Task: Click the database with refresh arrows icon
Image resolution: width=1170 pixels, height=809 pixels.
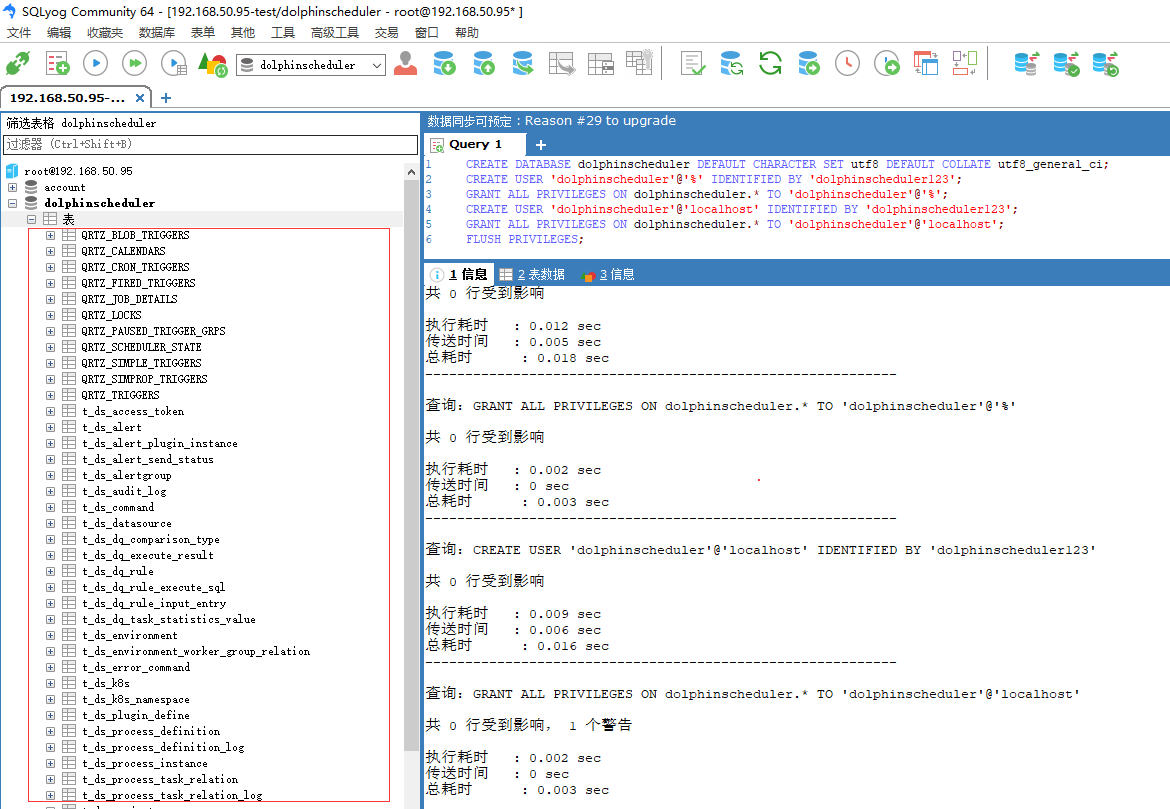Action: [731, 63]
